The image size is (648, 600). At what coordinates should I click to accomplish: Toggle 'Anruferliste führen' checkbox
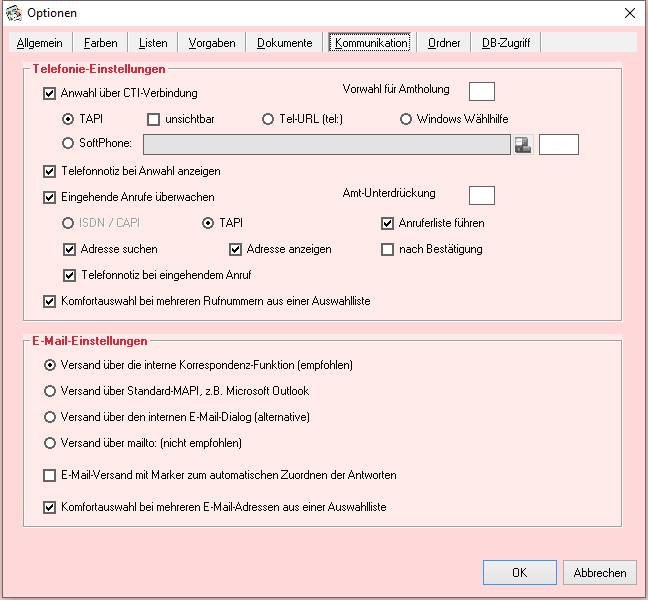388,223
